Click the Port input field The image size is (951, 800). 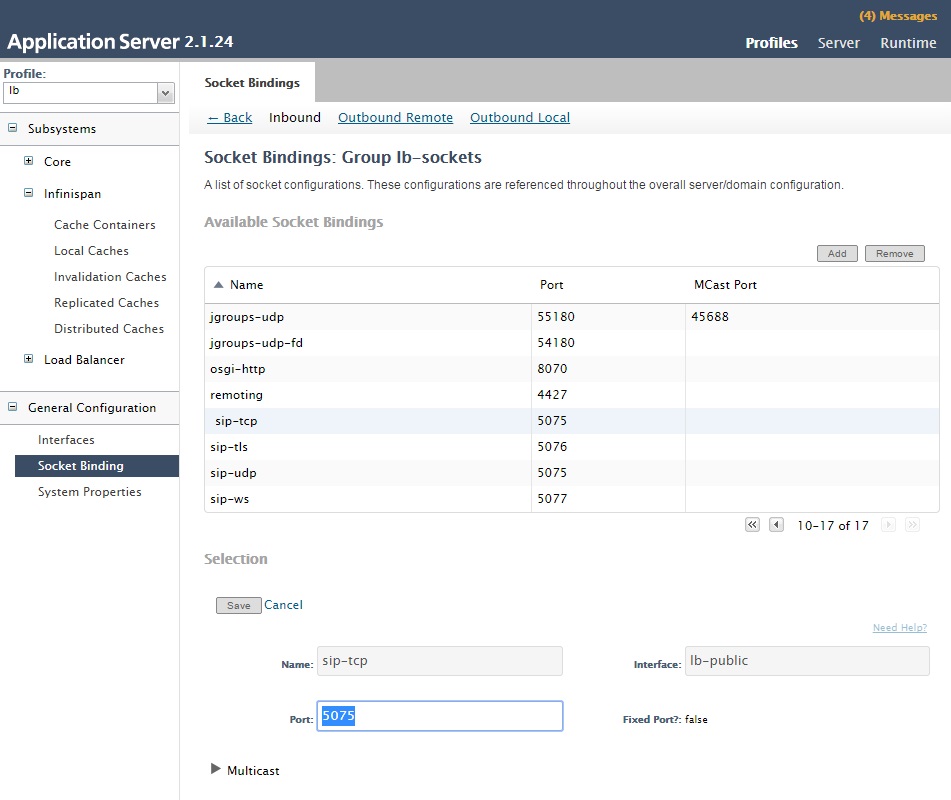pyautogui.click(x=440, y=716)
